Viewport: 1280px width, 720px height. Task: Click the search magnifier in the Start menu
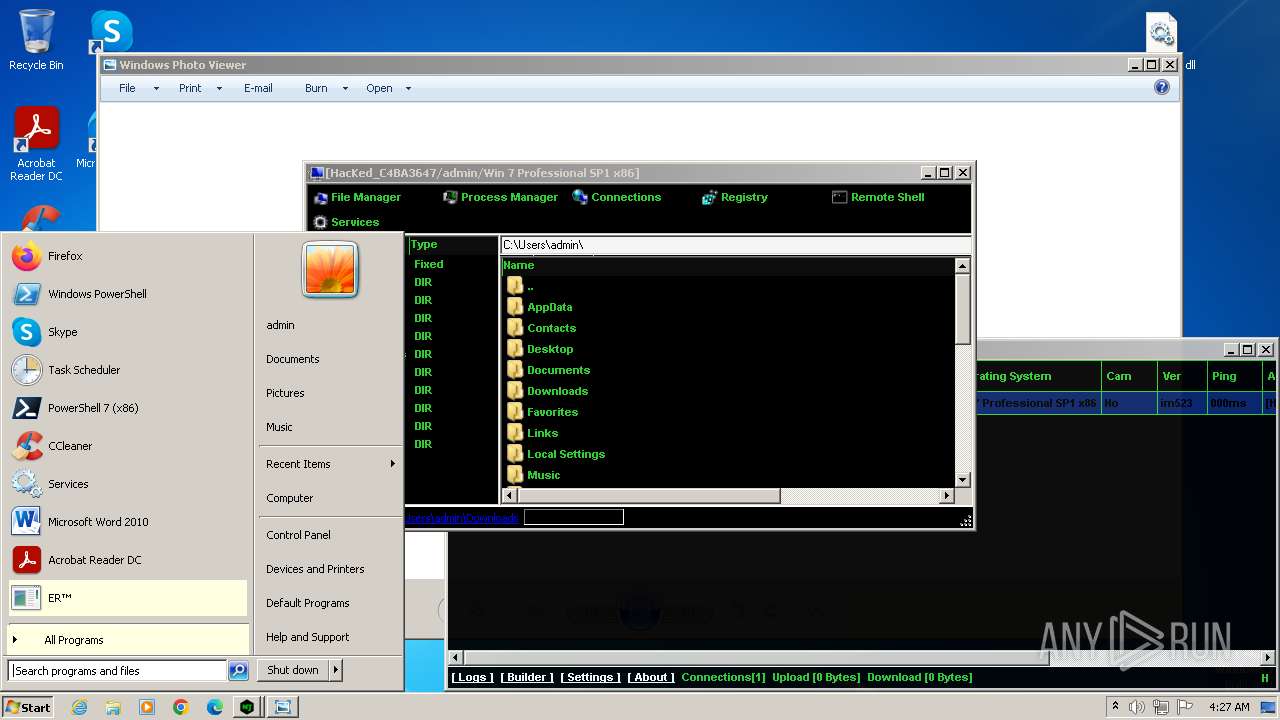(x=238, y=671)
